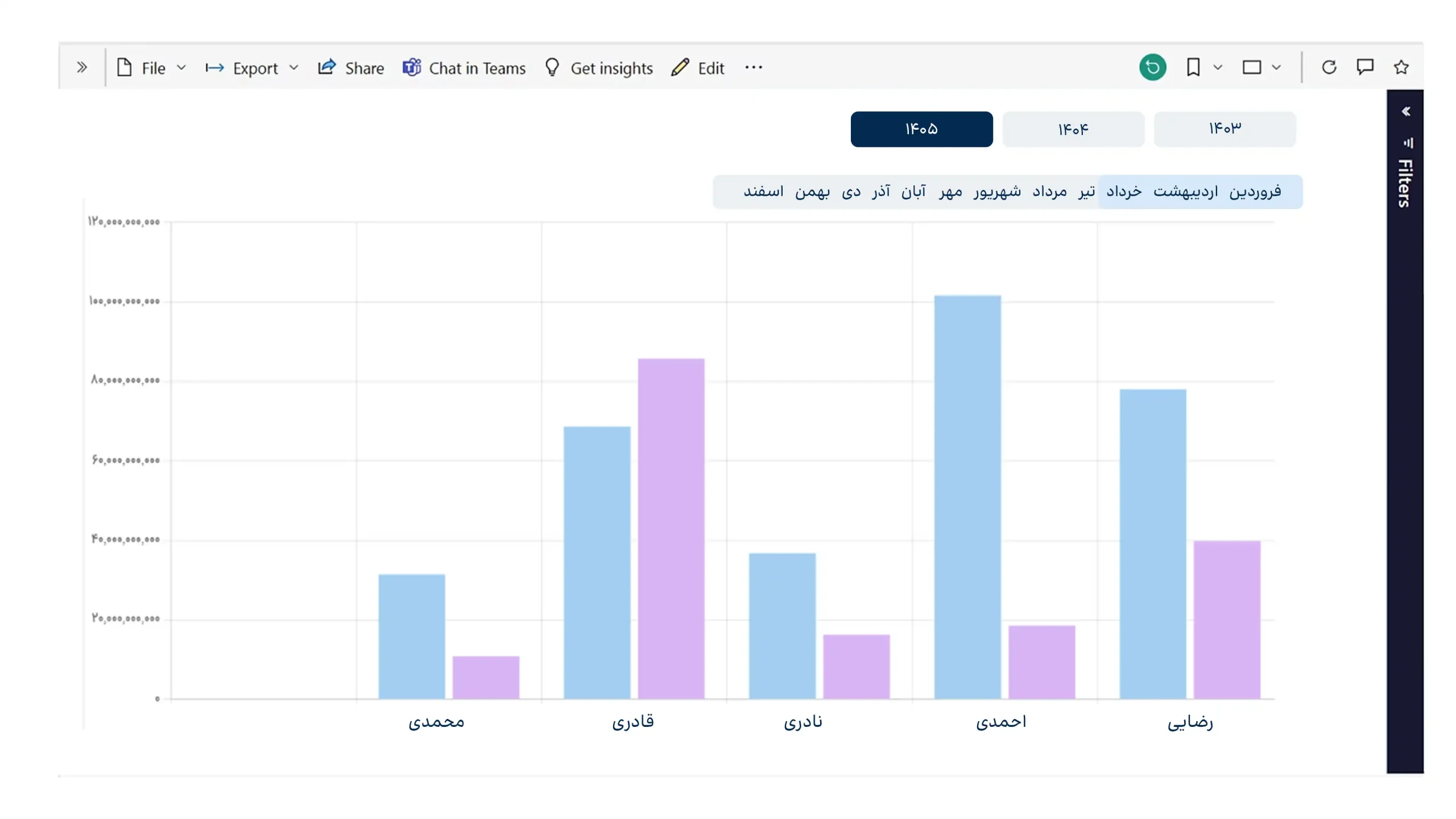This screenshot has width=1456, height=819.
Task: Select year ۱۴۰۳ slicer button
Action: tap(1225, 129)
